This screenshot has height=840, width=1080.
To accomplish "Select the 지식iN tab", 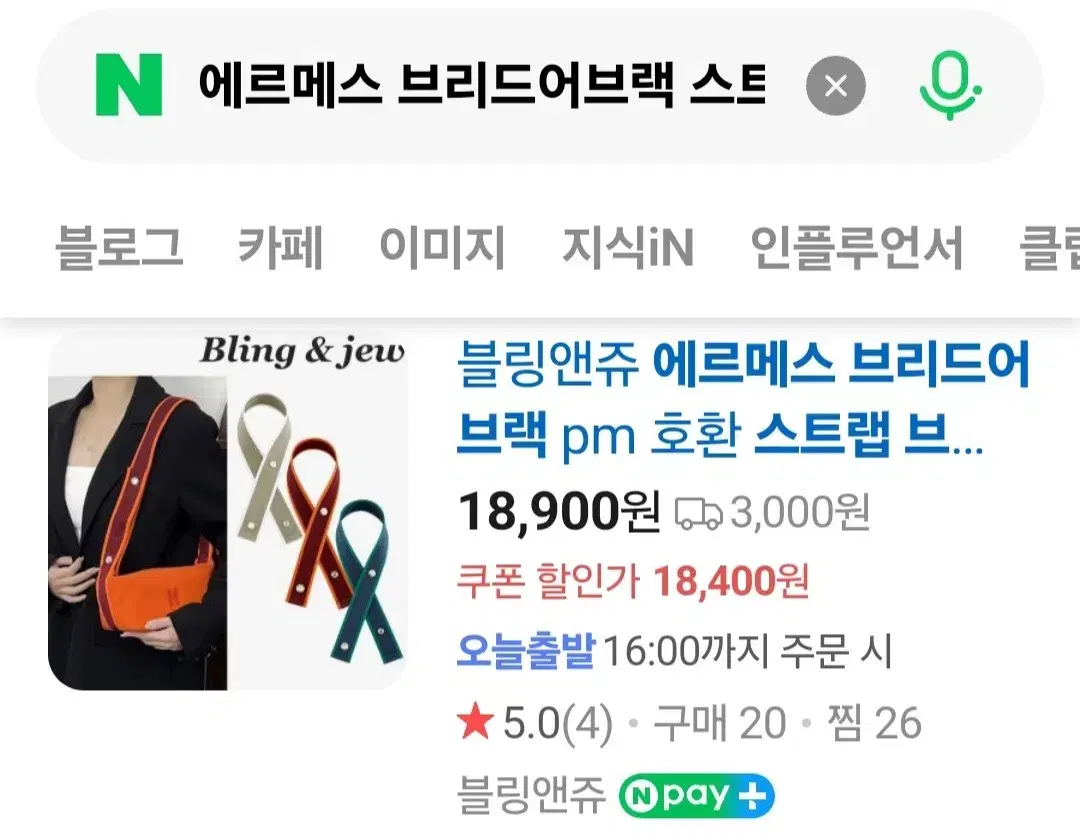I will (x=627, y=247).
